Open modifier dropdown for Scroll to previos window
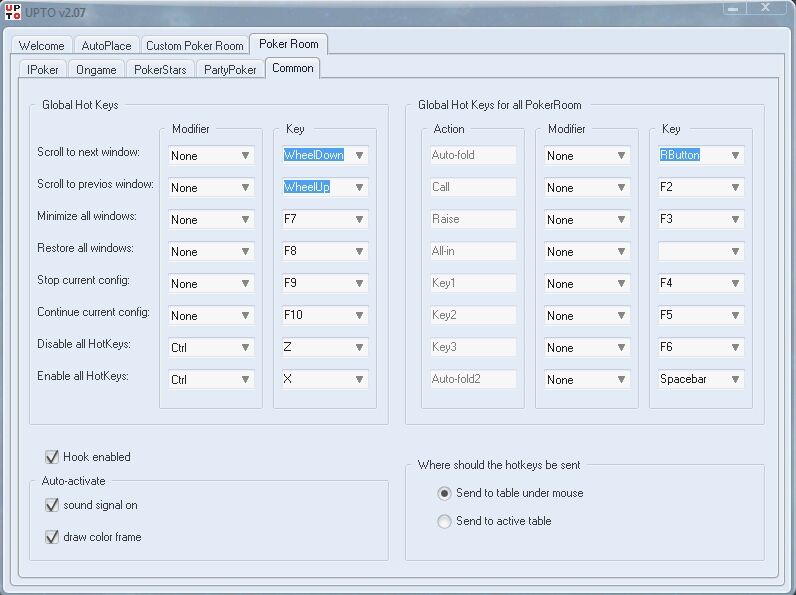Viewport: 796px width, 595px height. [211, 187]
